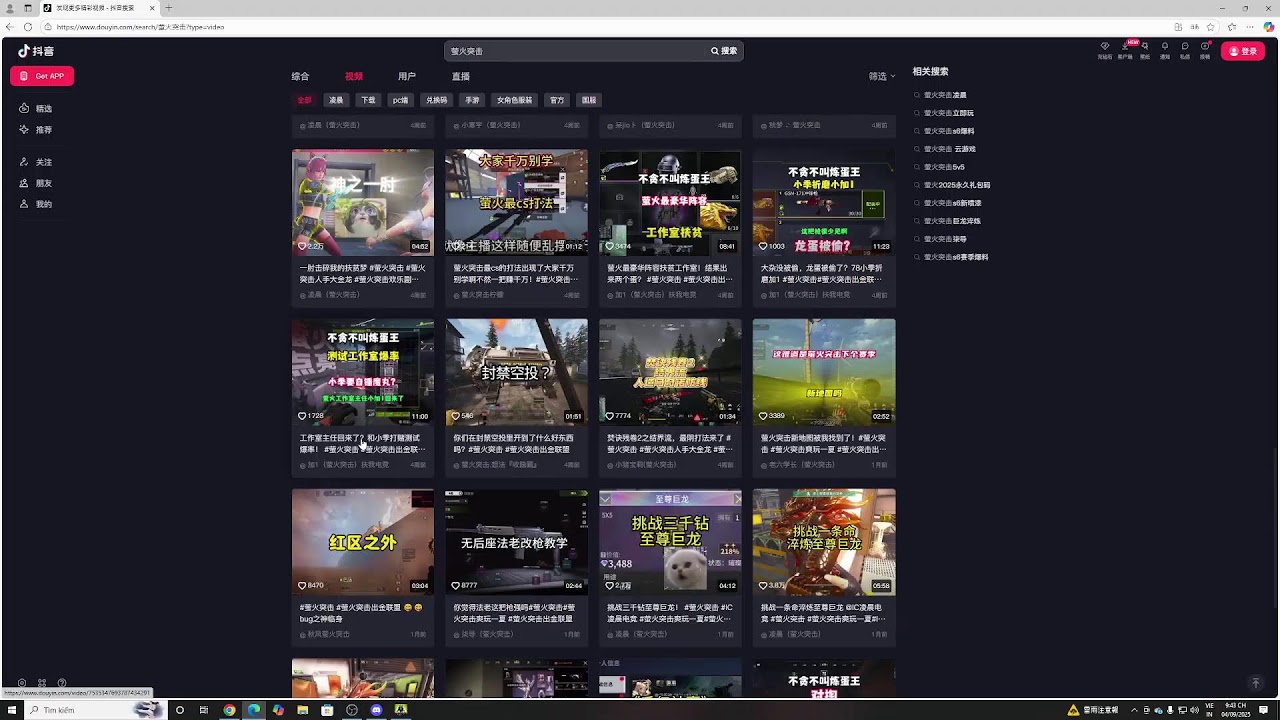The width and height of the screenshot is (1280, 720).
Task: Click the Douyin logo
Action: [36, 51]
